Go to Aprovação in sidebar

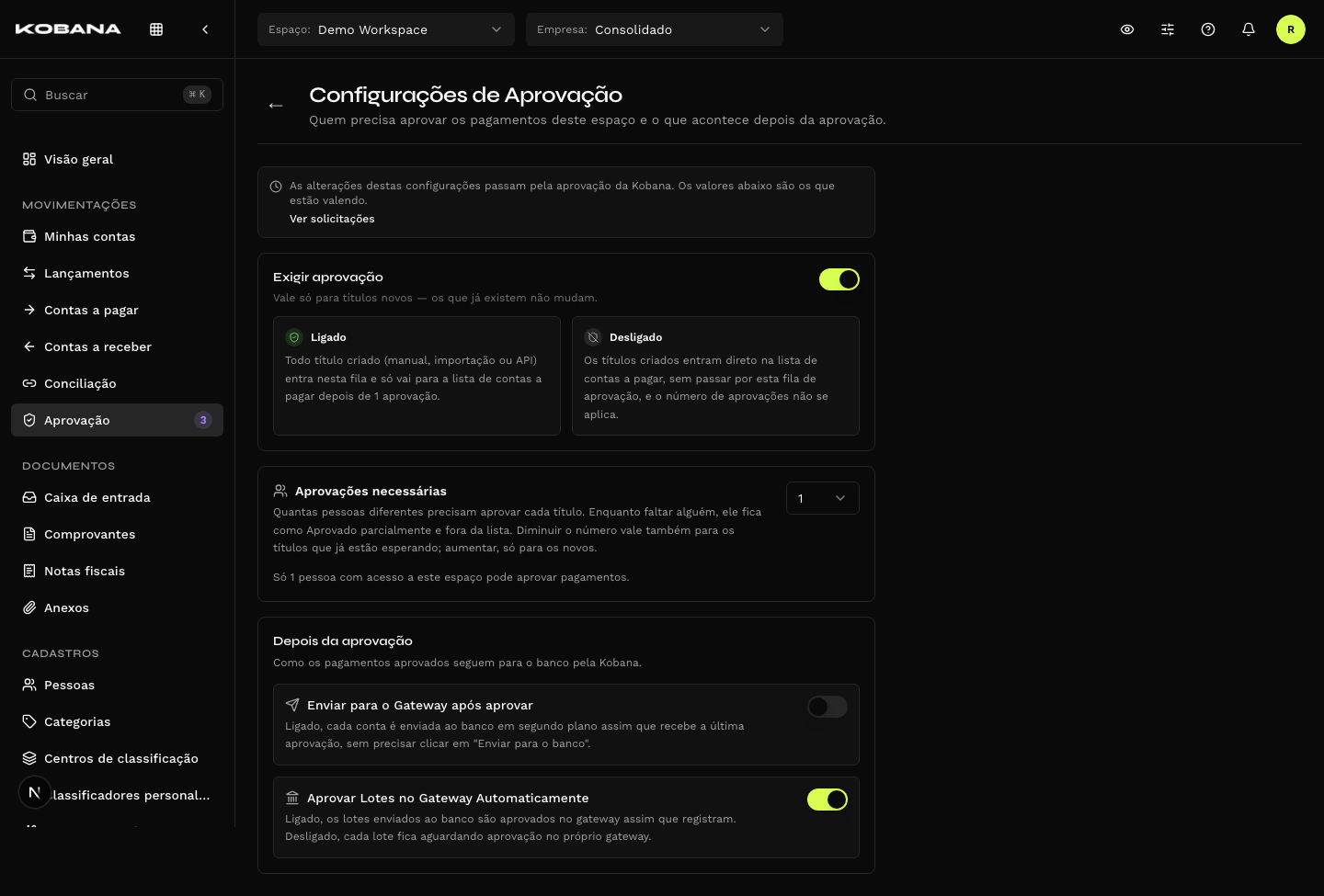(117, 420)
